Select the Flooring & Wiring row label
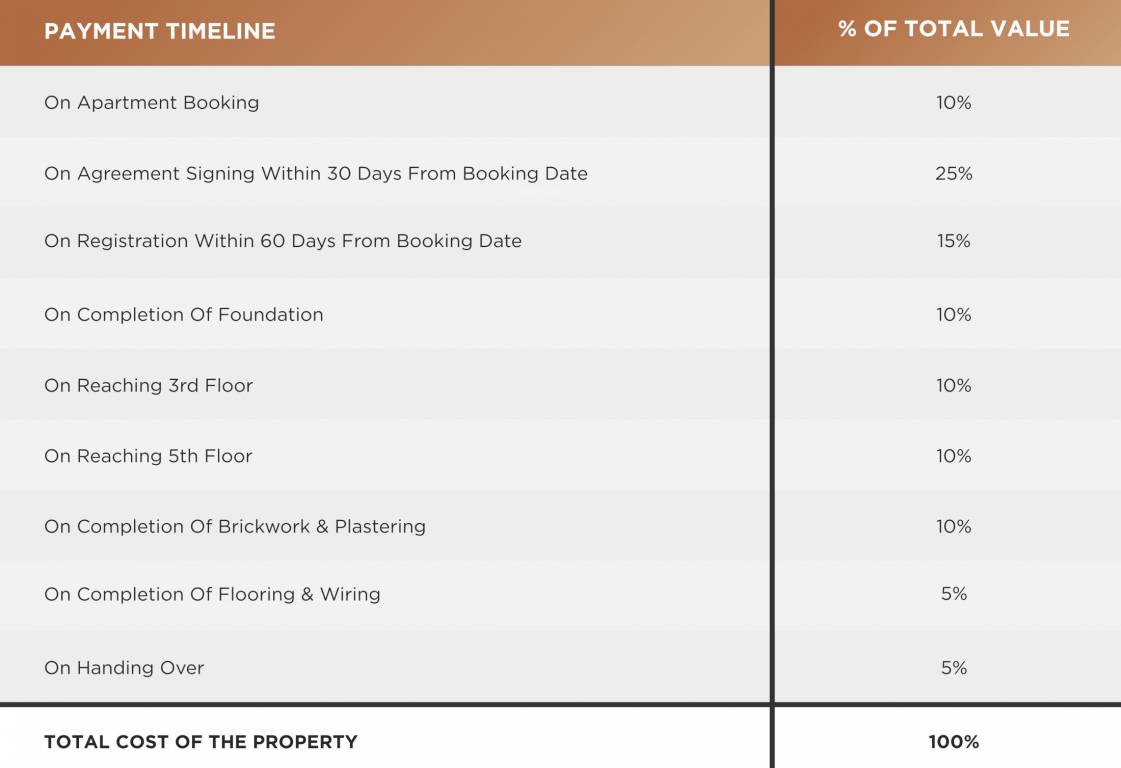Viewport: 1121px width, 768px height. (x=212, y=594)
